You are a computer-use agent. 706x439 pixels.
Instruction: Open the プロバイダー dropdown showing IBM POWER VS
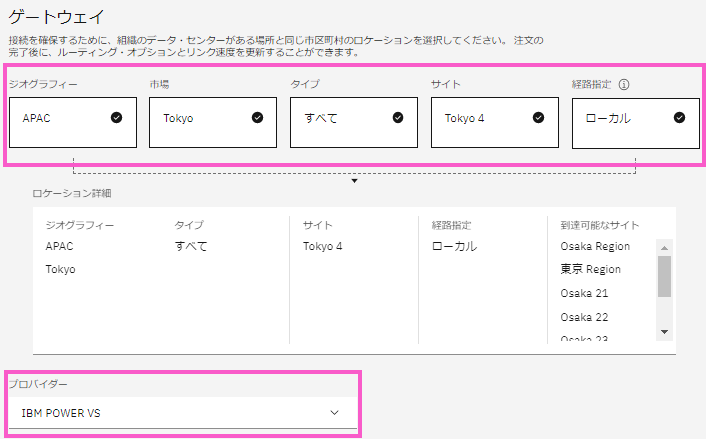[182, 412]
